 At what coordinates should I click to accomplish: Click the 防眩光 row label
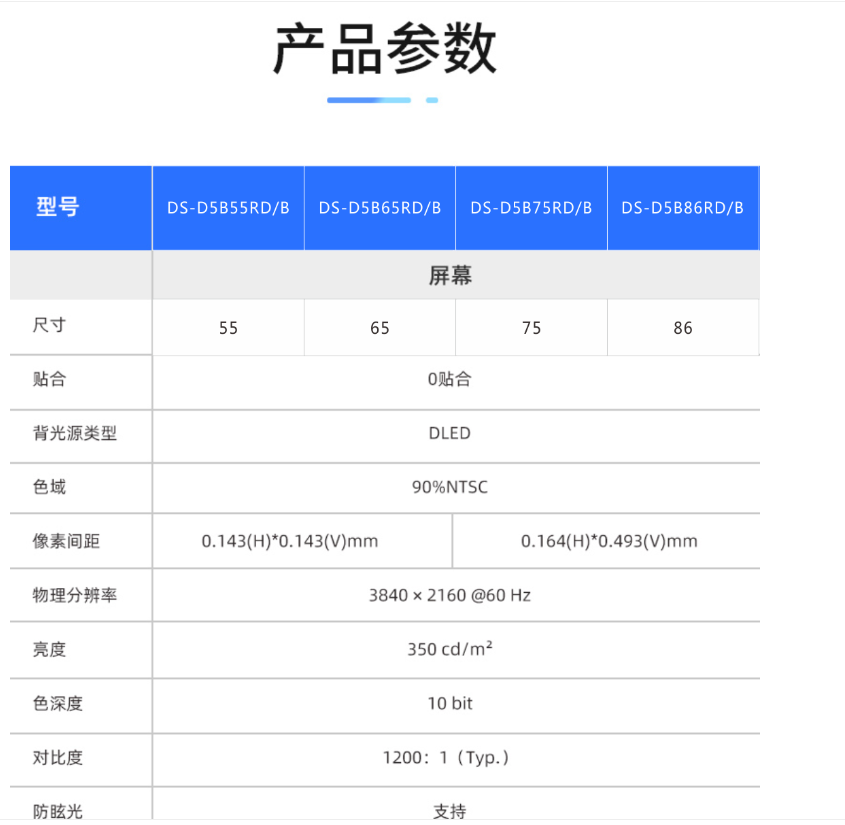click(x=58, y=811)
